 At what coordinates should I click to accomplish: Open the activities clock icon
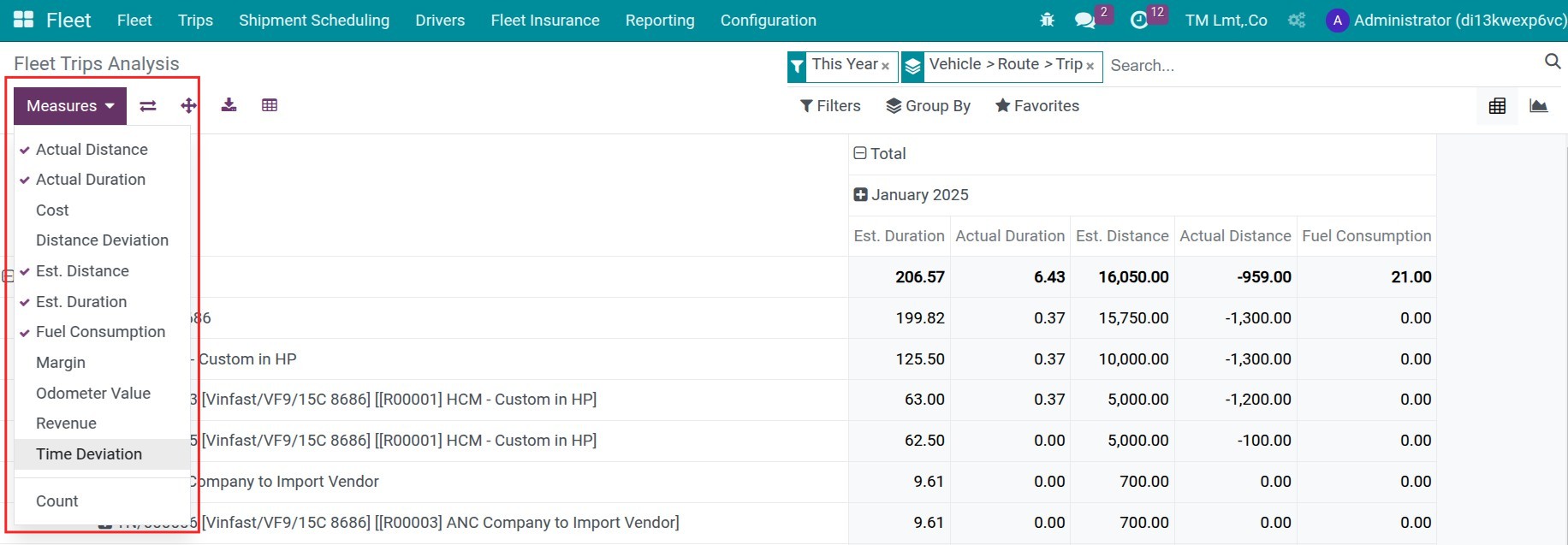pyautogui.click(x=1138, y=20)
